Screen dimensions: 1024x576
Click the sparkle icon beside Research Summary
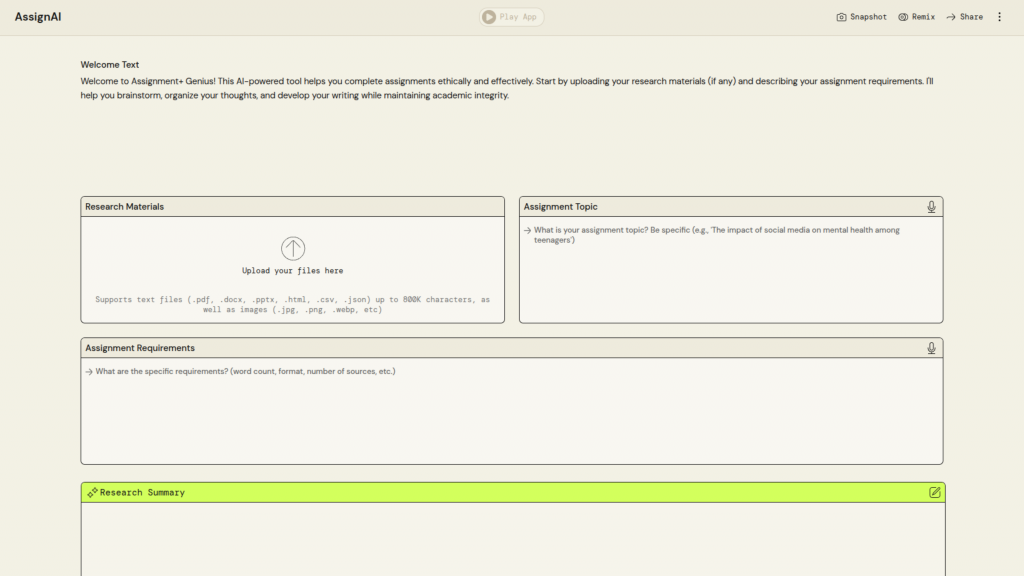(92, 493)
